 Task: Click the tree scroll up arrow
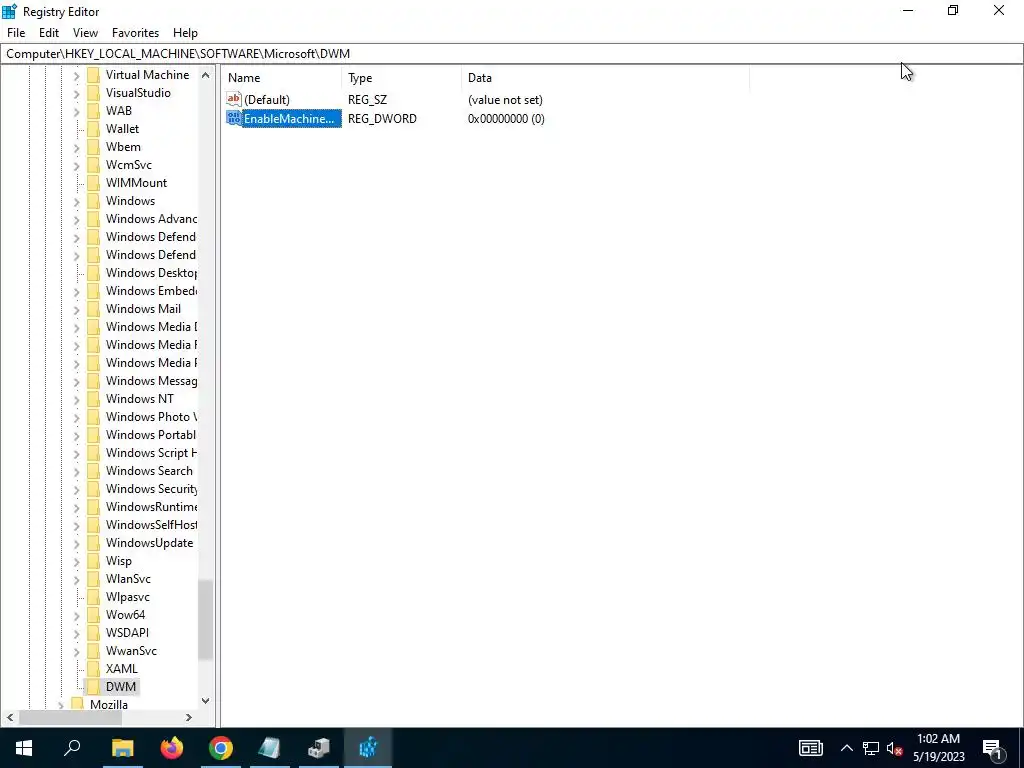coord(206,75)
